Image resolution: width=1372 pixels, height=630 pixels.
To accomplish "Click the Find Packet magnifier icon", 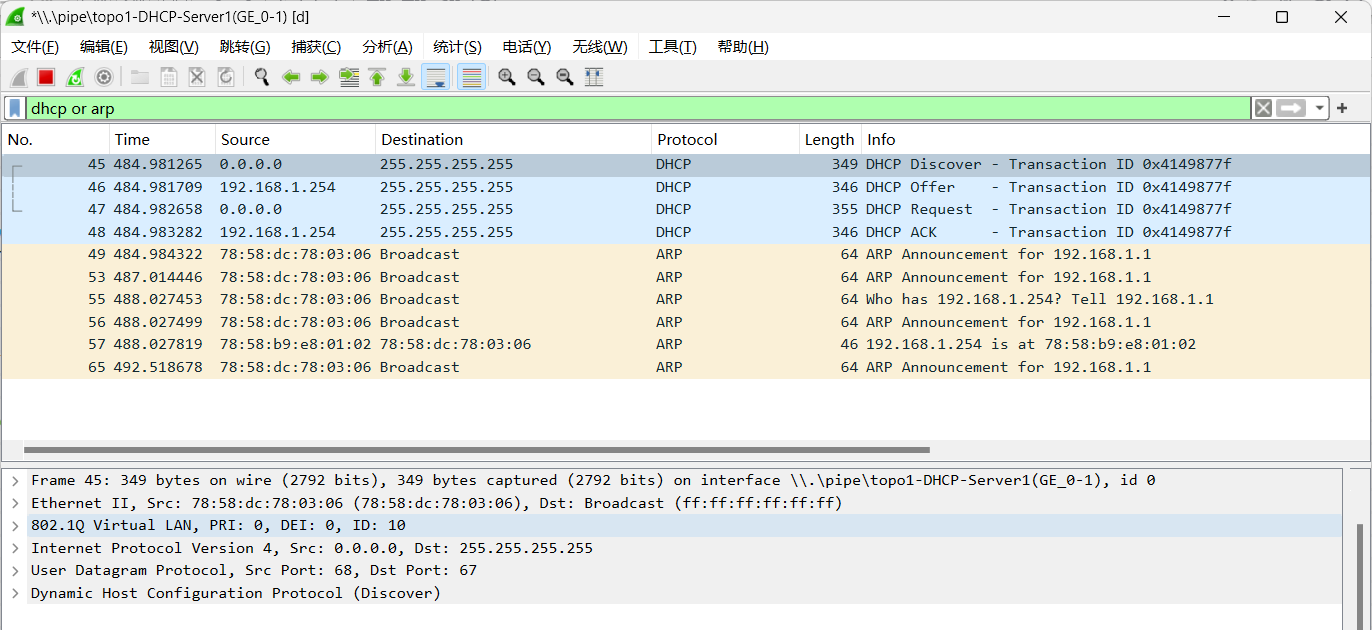I will (261, 77).
